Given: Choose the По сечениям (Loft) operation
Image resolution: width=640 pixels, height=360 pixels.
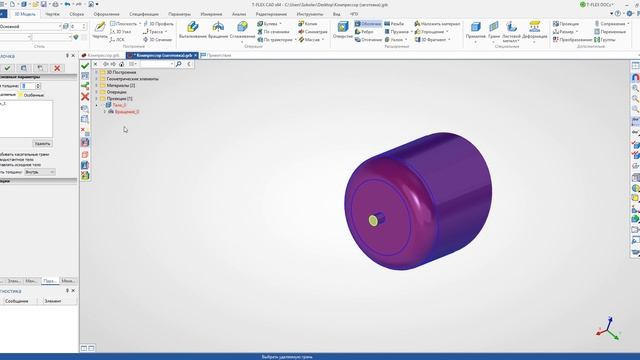Looking at the screenshot, I should (273, 31).
